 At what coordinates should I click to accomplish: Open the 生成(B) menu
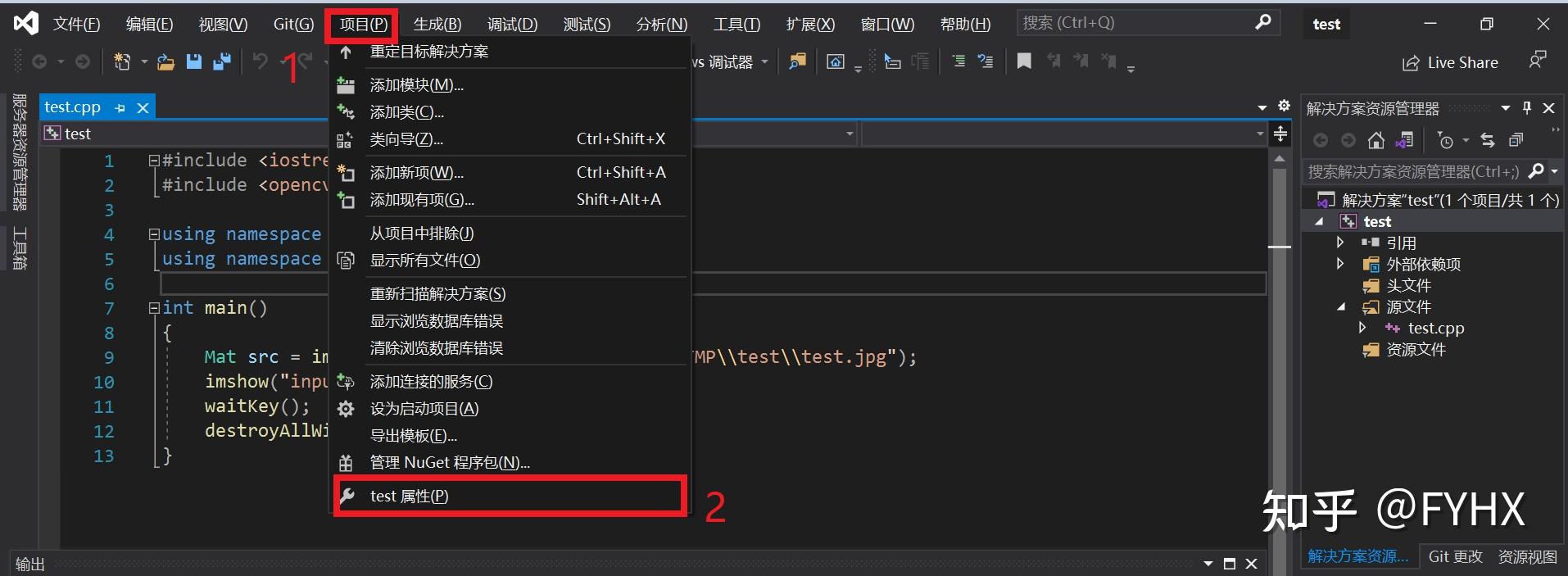click(437, 24)
